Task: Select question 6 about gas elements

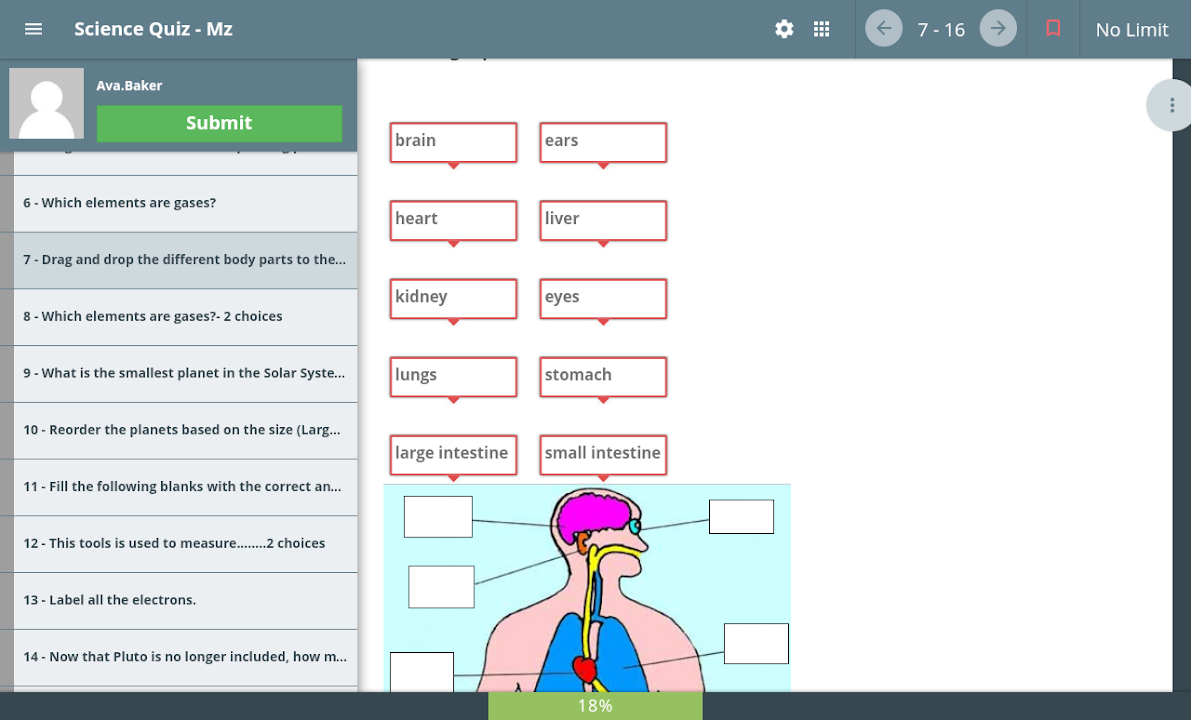Action: coord(185,203)
